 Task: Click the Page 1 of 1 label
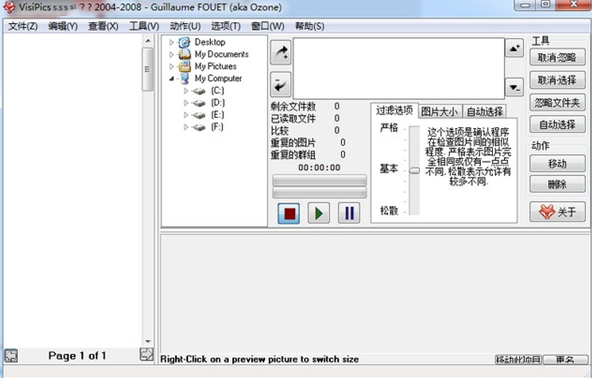pos(77,356)
